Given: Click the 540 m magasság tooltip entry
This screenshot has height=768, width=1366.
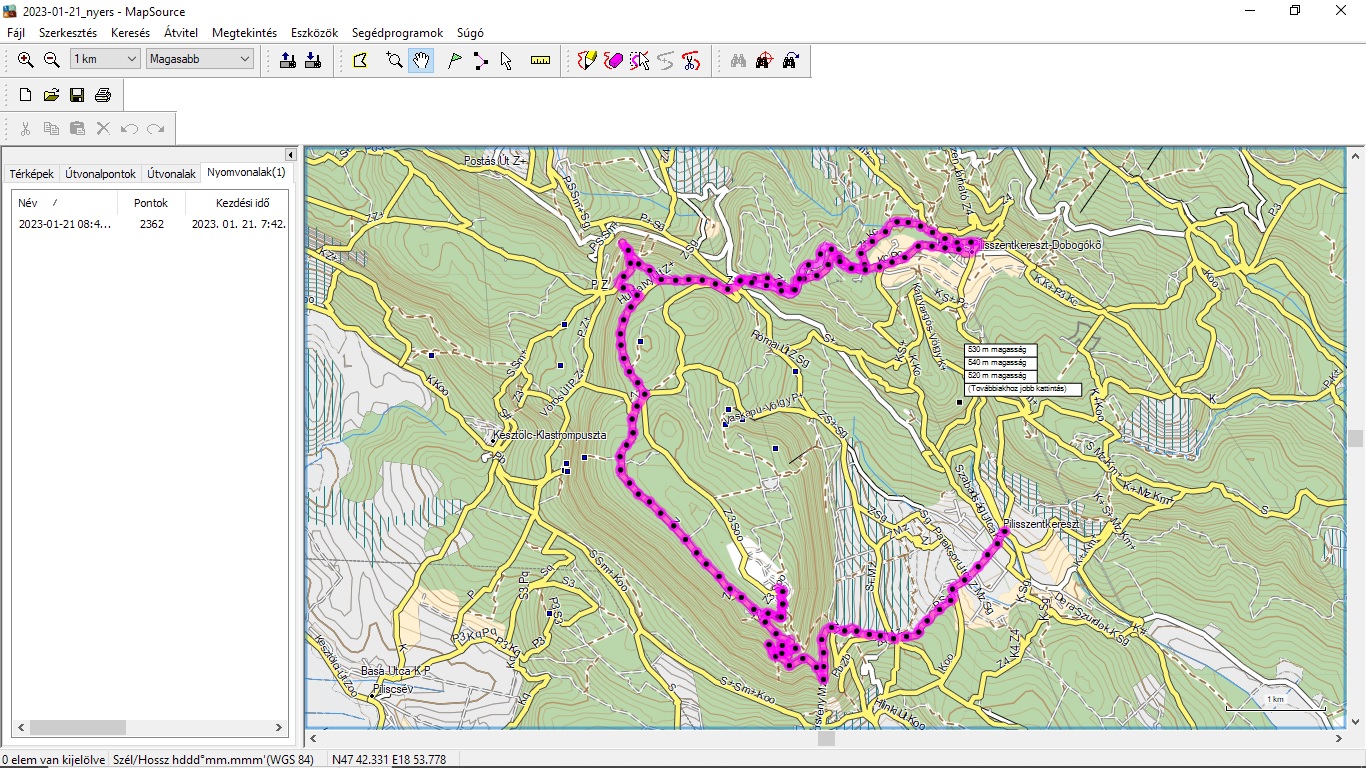Looking at the screenshot, I should coord(1000,362).
